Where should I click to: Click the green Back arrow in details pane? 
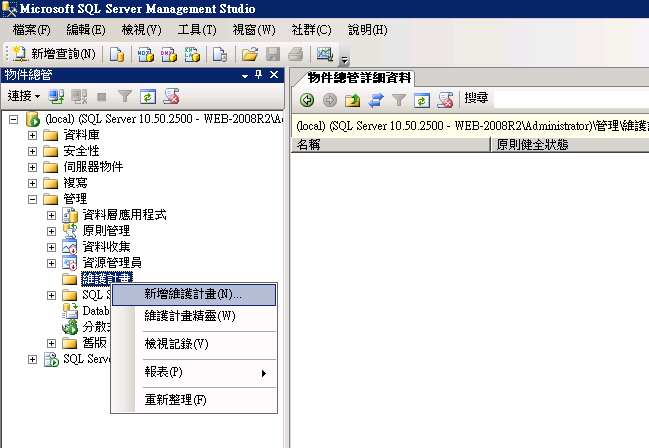[307, 100]
